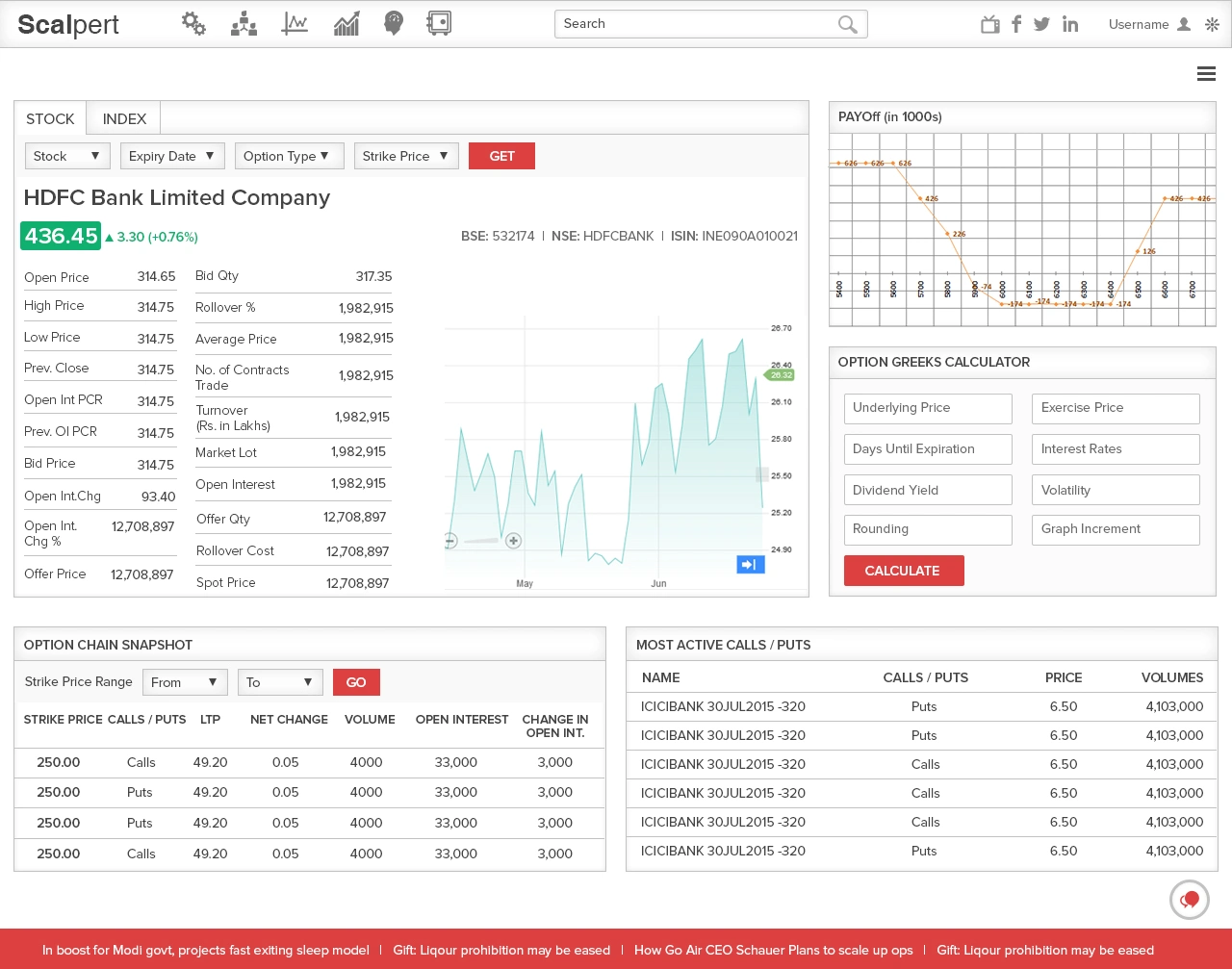
Task: Open the organization hierarchy icon
Action: [244, 23]
